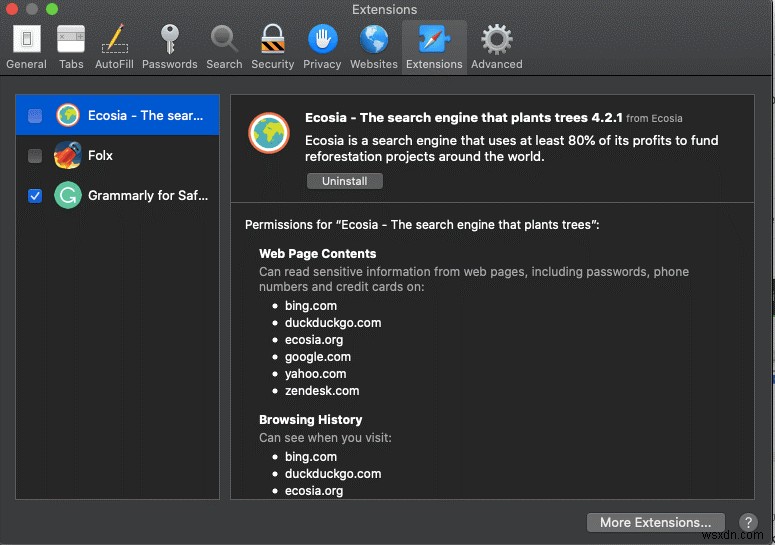Click duckduckgo.com under Browsing History
Viewport: 775px width, 545px height.
(x=333, y=474)
